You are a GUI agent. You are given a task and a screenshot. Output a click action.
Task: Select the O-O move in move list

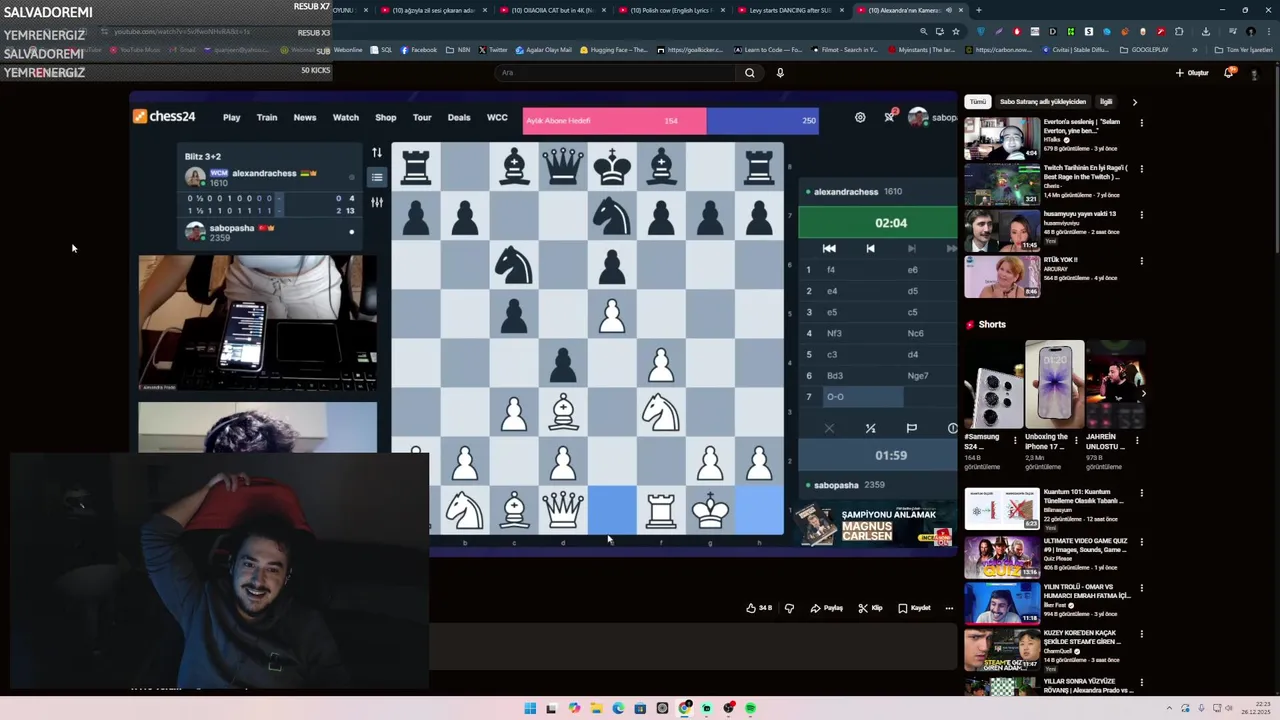[x=863, y=397]
